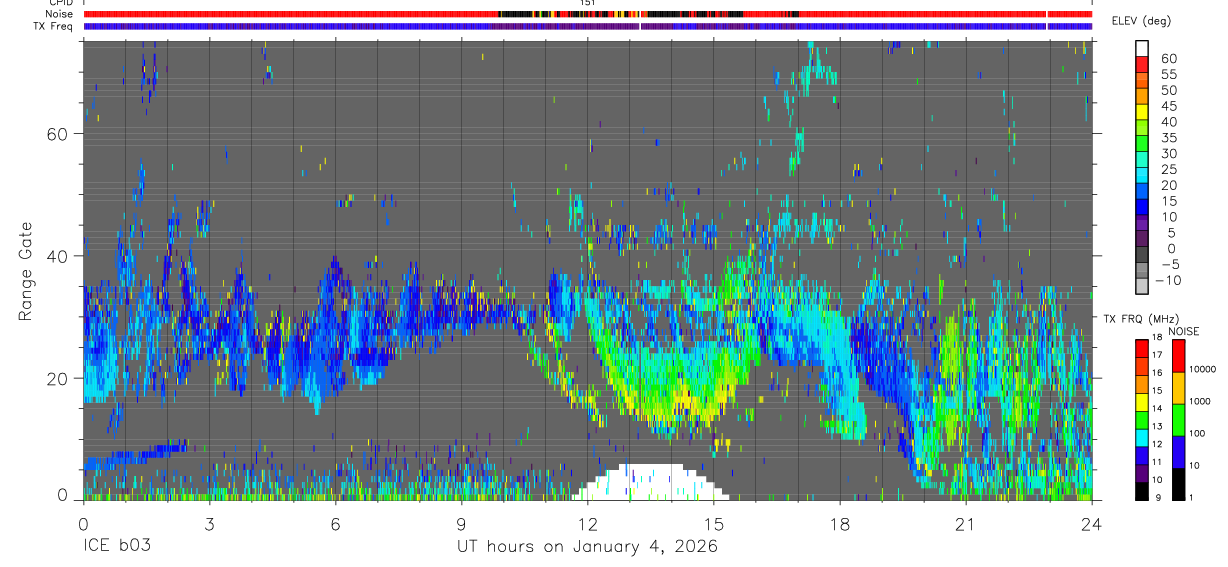This screenshot has height=567, width=1228.
Task: Click the 21 tick on UT hours axis
Action: tap(966, 523)
